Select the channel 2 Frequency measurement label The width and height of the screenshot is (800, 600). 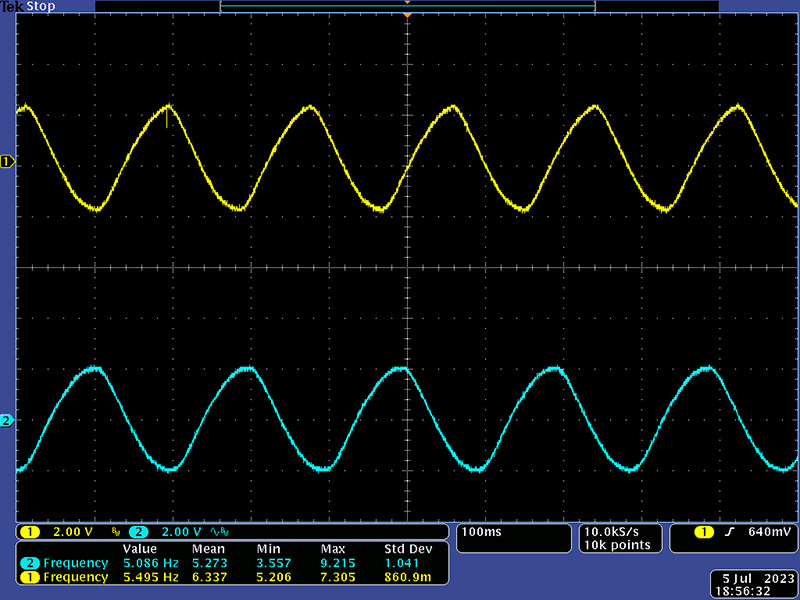pyautogui.click(x=76, y=563)
